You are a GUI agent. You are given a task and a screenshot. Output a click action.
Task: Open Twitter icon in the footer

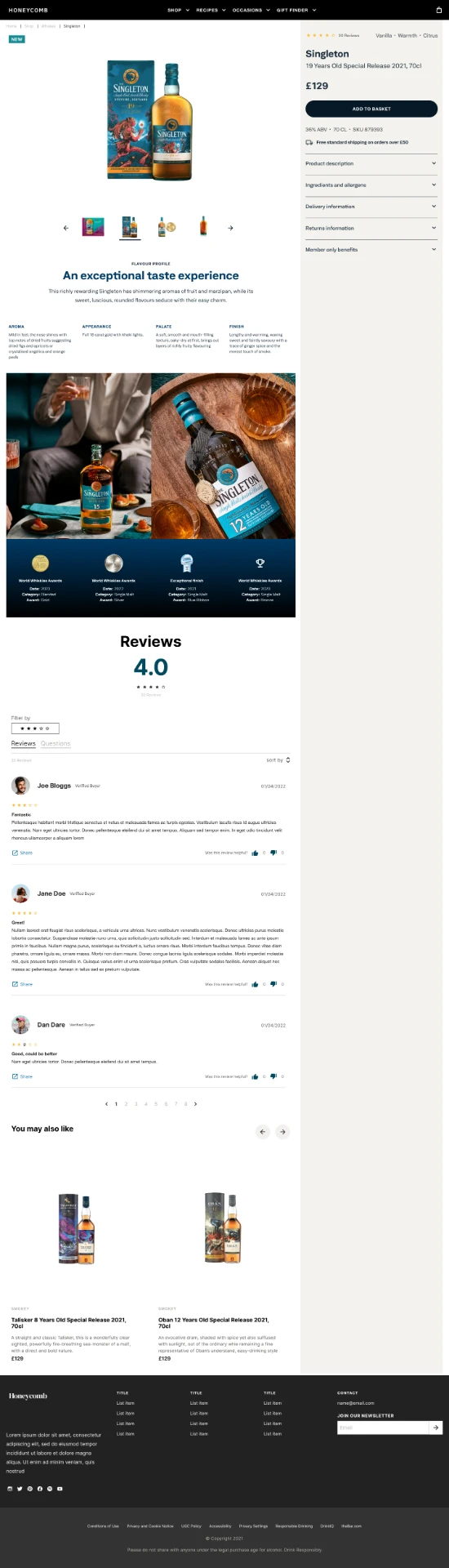click(x=20, y=1489)
